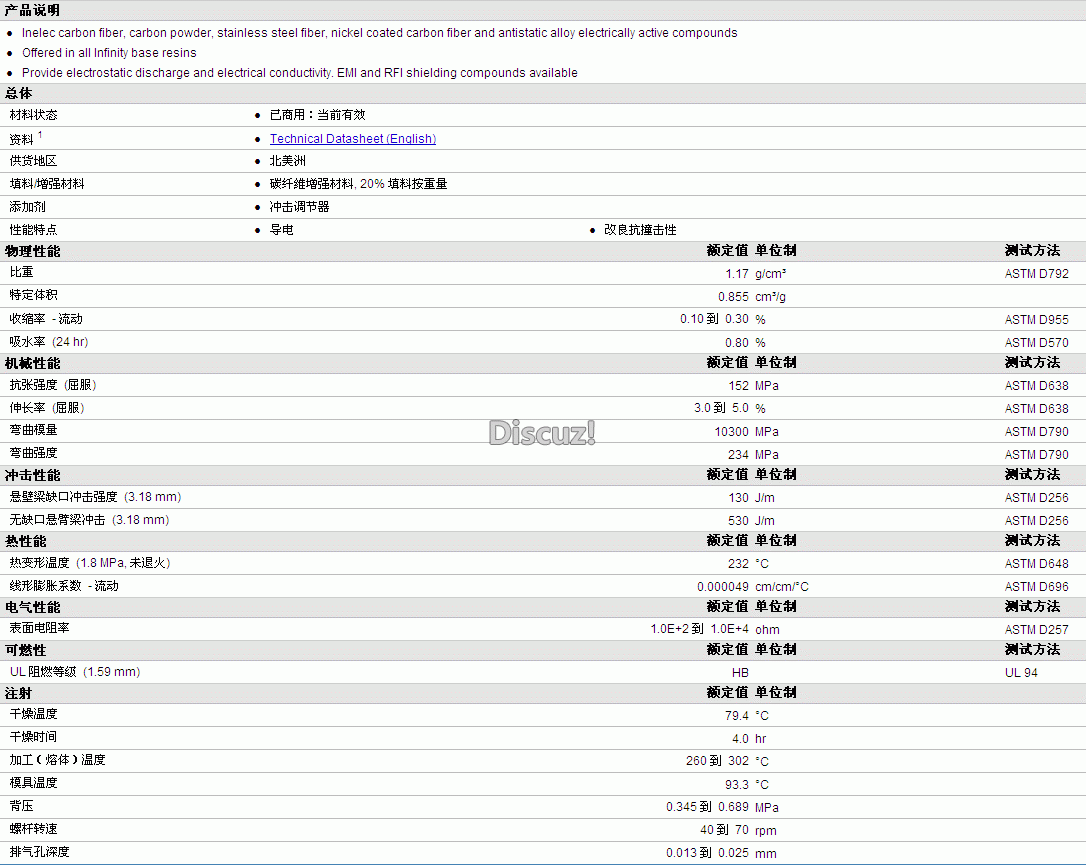Select the 比重 value 1.17

coord(737,274)
